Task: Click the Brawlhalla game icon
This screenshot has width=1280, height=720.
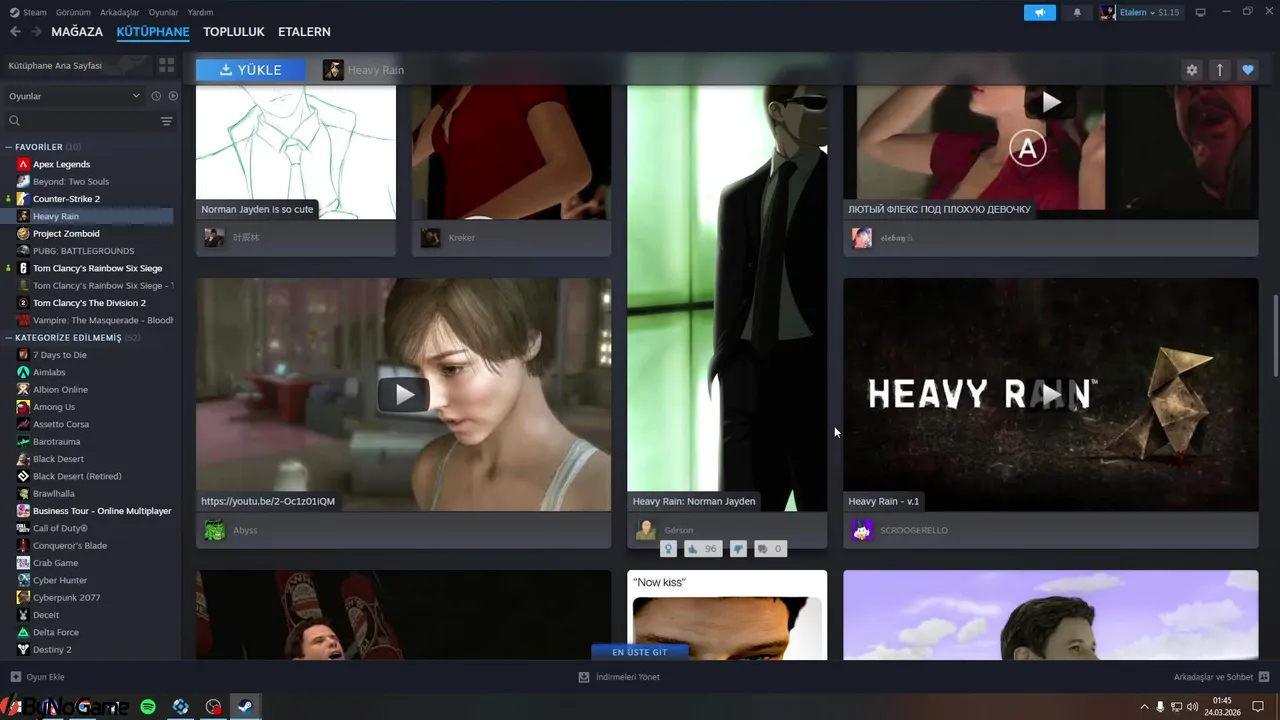Action: click(23, 493)
